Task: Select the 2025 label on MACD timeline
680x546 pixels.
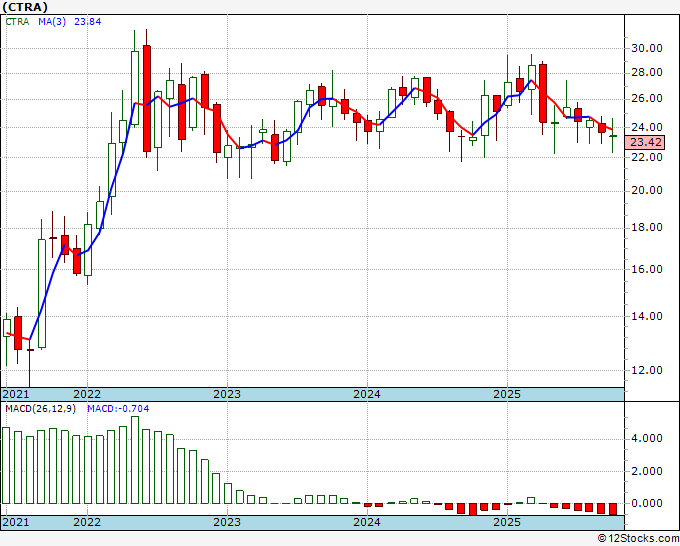Action: click(507, 523)
